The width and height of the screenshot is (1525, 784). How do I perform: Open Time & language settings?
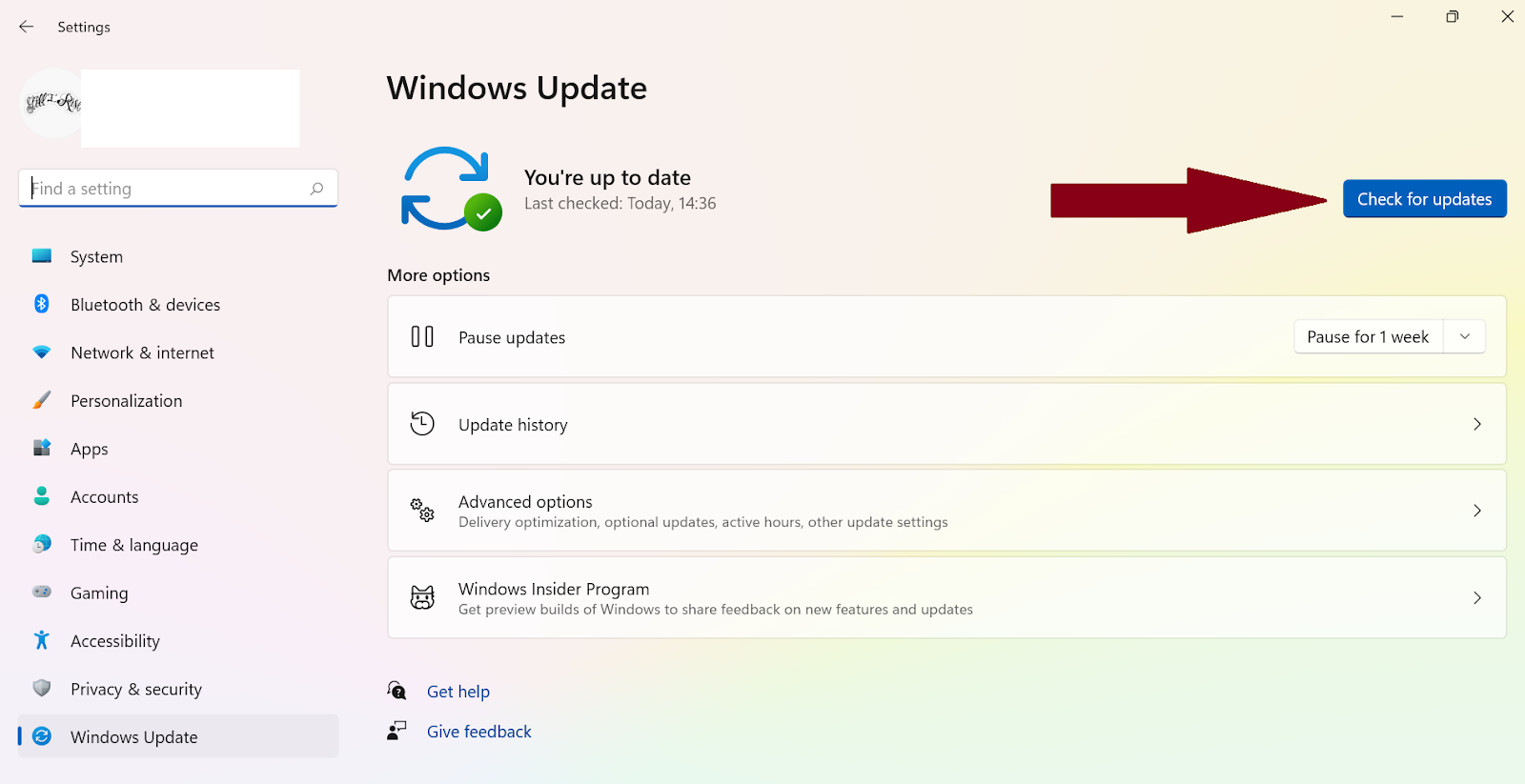pos(178,545)
